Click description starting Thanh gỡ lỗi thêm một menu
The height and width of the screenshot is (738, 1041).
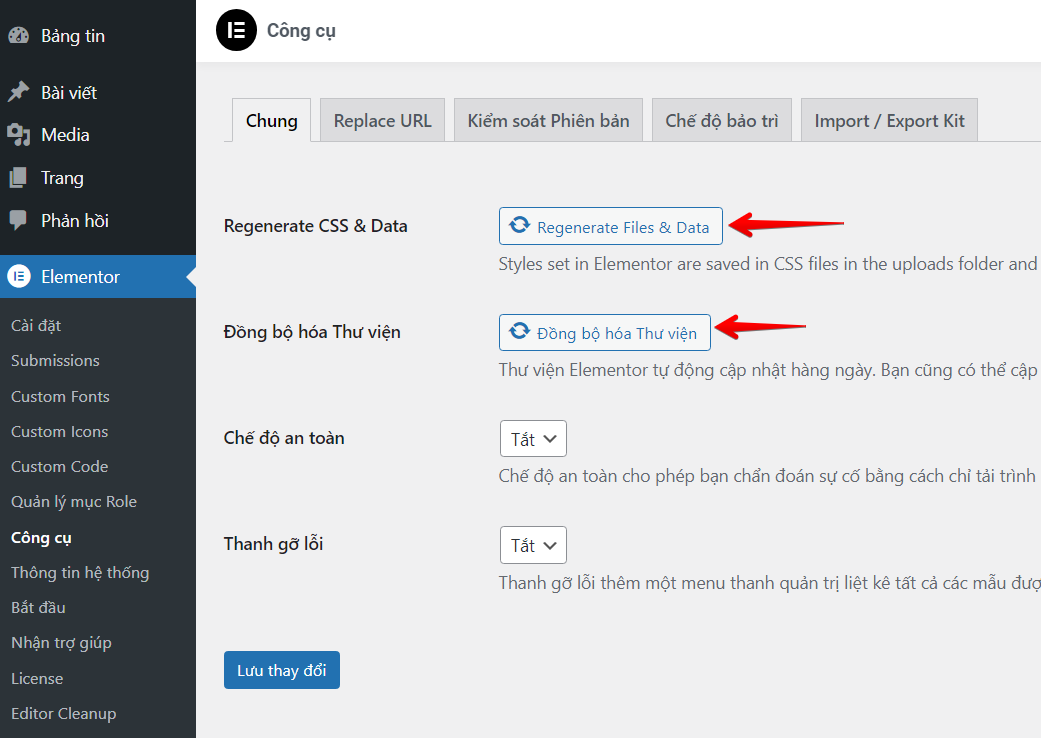pyautogui.click(x=769, y=583)
